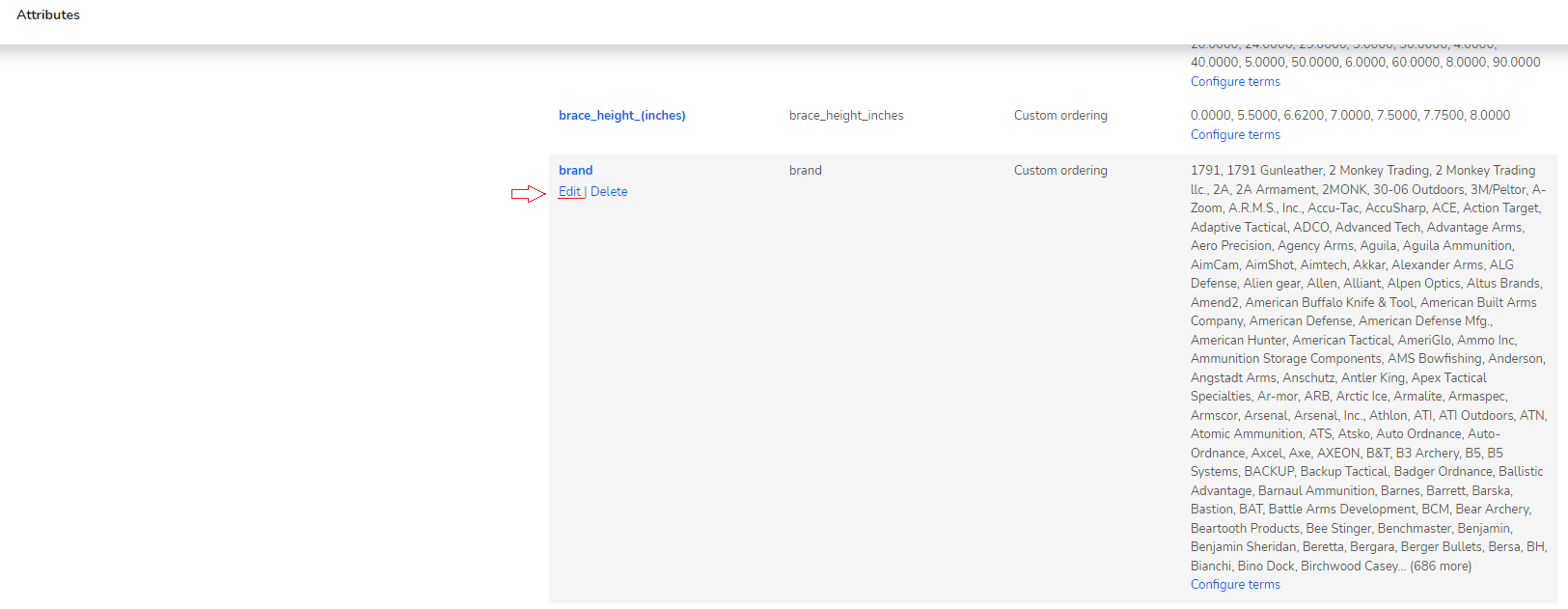Open Configure terms below 40.0000, 5.0000 values
The image size is (1568, 609).
pyautogui.click(x=1235, y=82)
